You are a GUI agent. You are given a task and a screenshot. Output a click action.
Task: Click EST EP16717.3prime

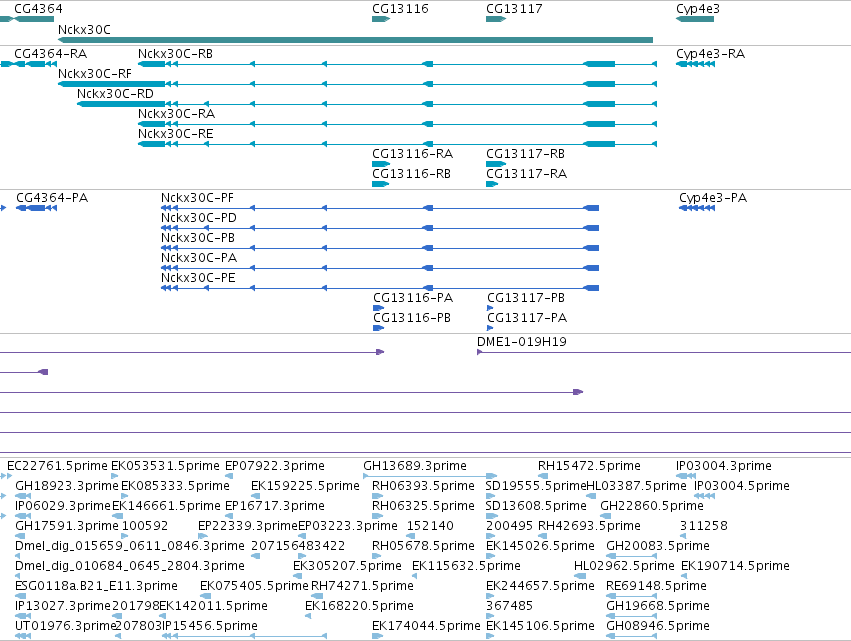click(275, 506)
